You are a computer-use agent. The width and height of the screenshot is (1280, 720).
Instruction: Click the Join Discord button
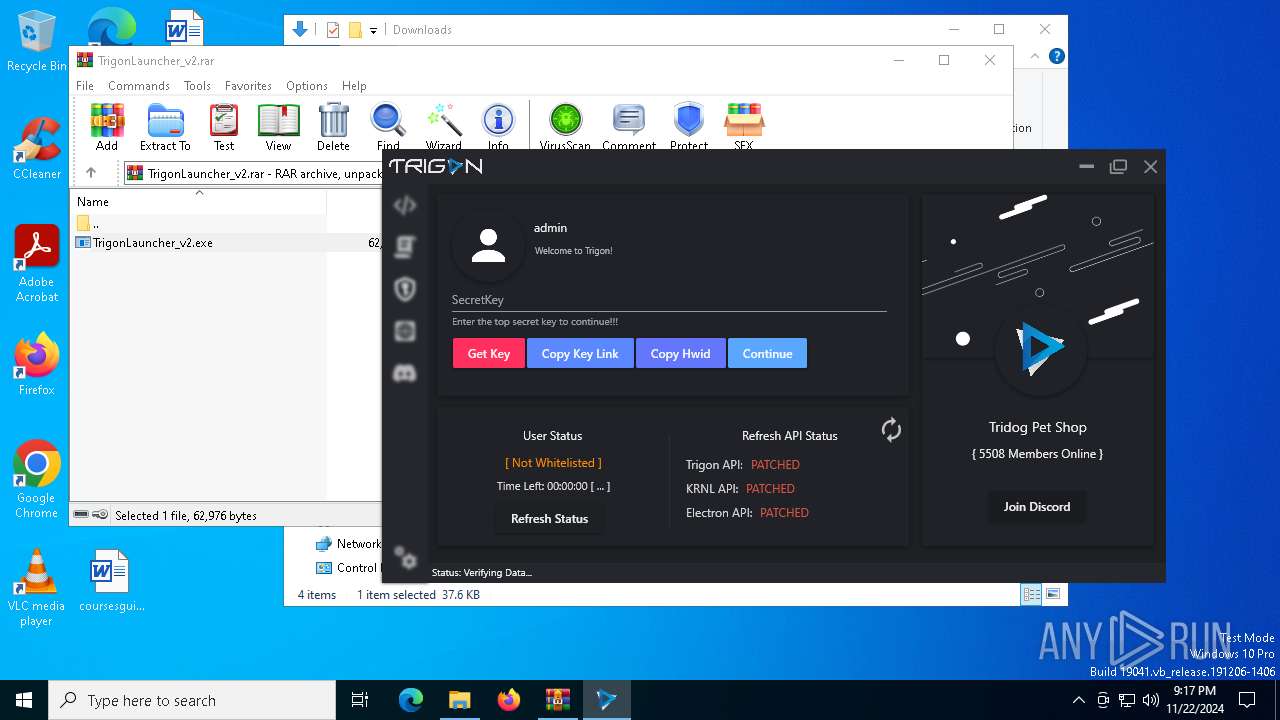point(1037,506)
